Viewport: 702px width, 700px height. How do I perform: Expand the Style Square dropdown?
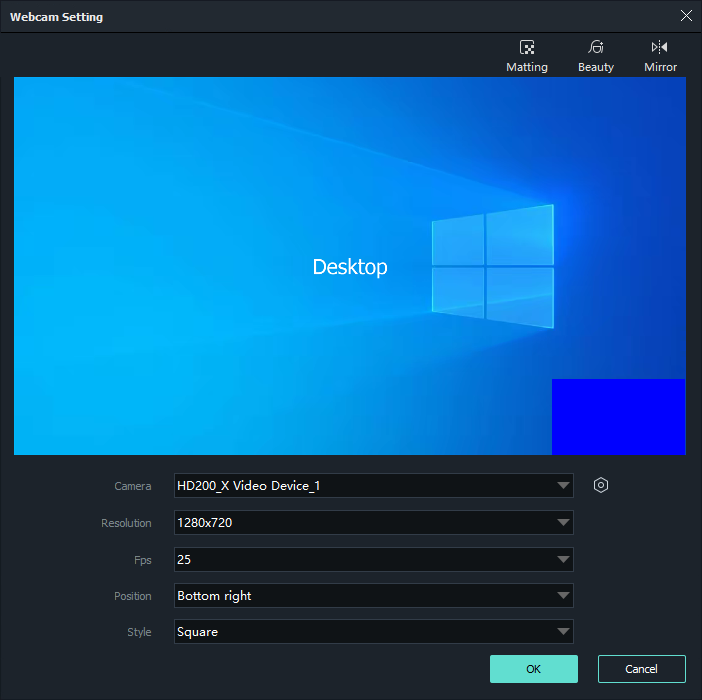[373, 632]
